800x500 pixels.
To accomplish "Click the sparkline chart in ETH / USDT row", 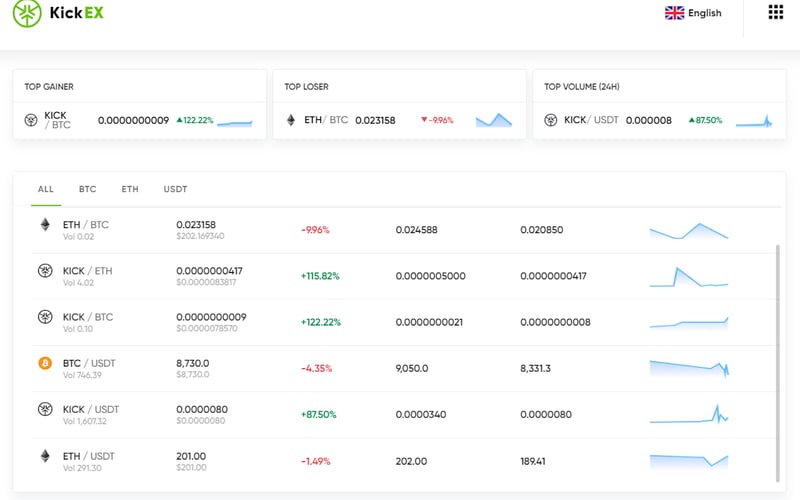I will tap(689, 461).
